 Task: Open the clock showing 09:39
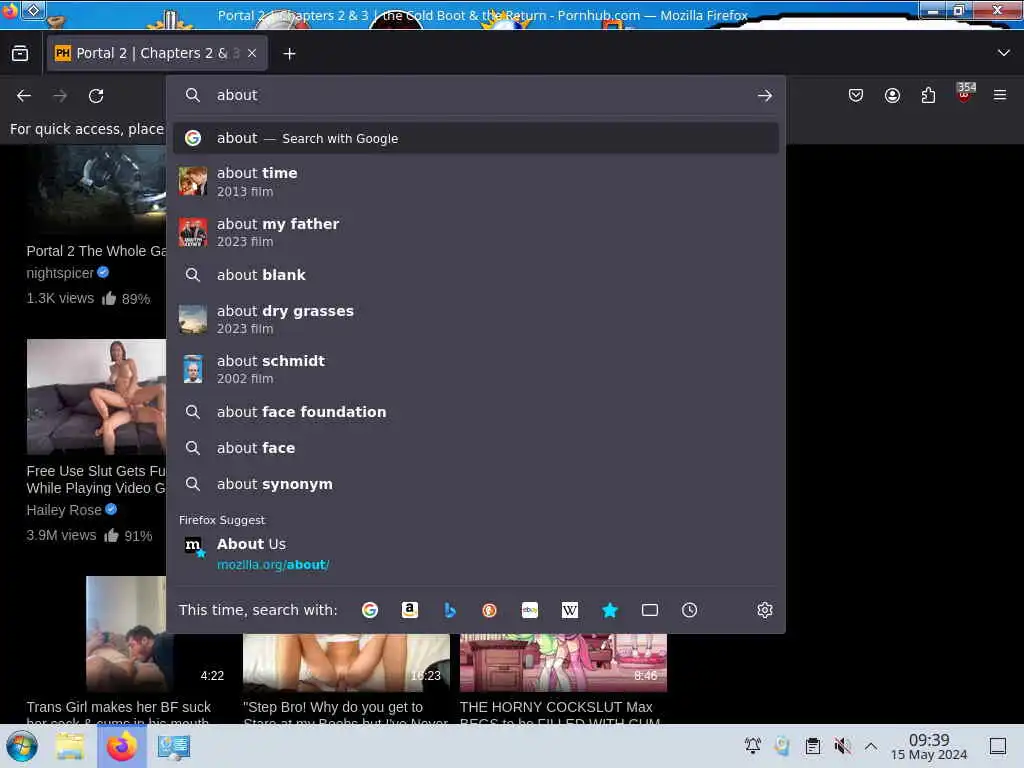point(929,746)
